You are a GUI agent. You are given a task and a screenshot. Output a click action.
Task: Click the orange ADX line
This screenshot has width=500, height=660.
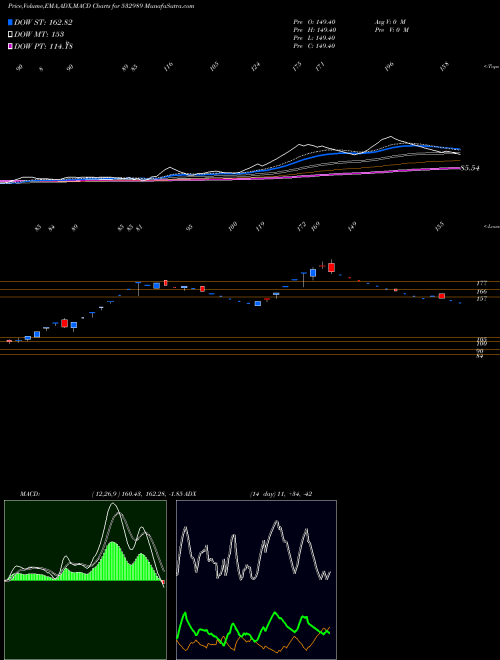click(295, 637)
